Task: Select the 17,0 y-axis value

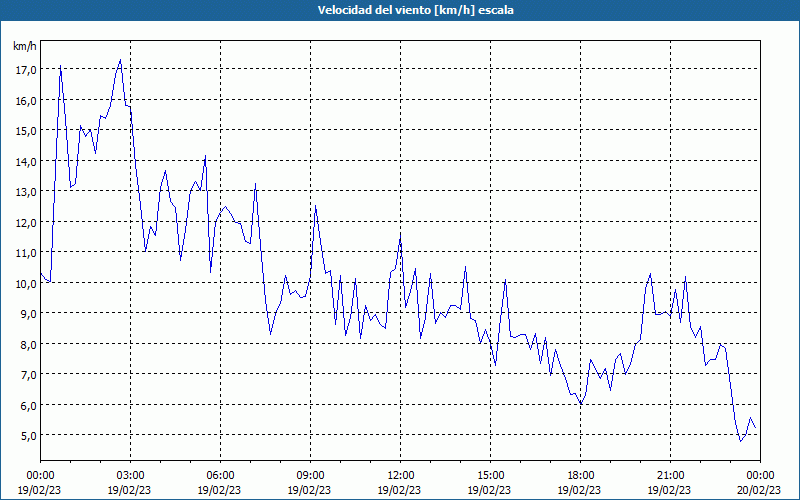Action: tap(26, 69)
